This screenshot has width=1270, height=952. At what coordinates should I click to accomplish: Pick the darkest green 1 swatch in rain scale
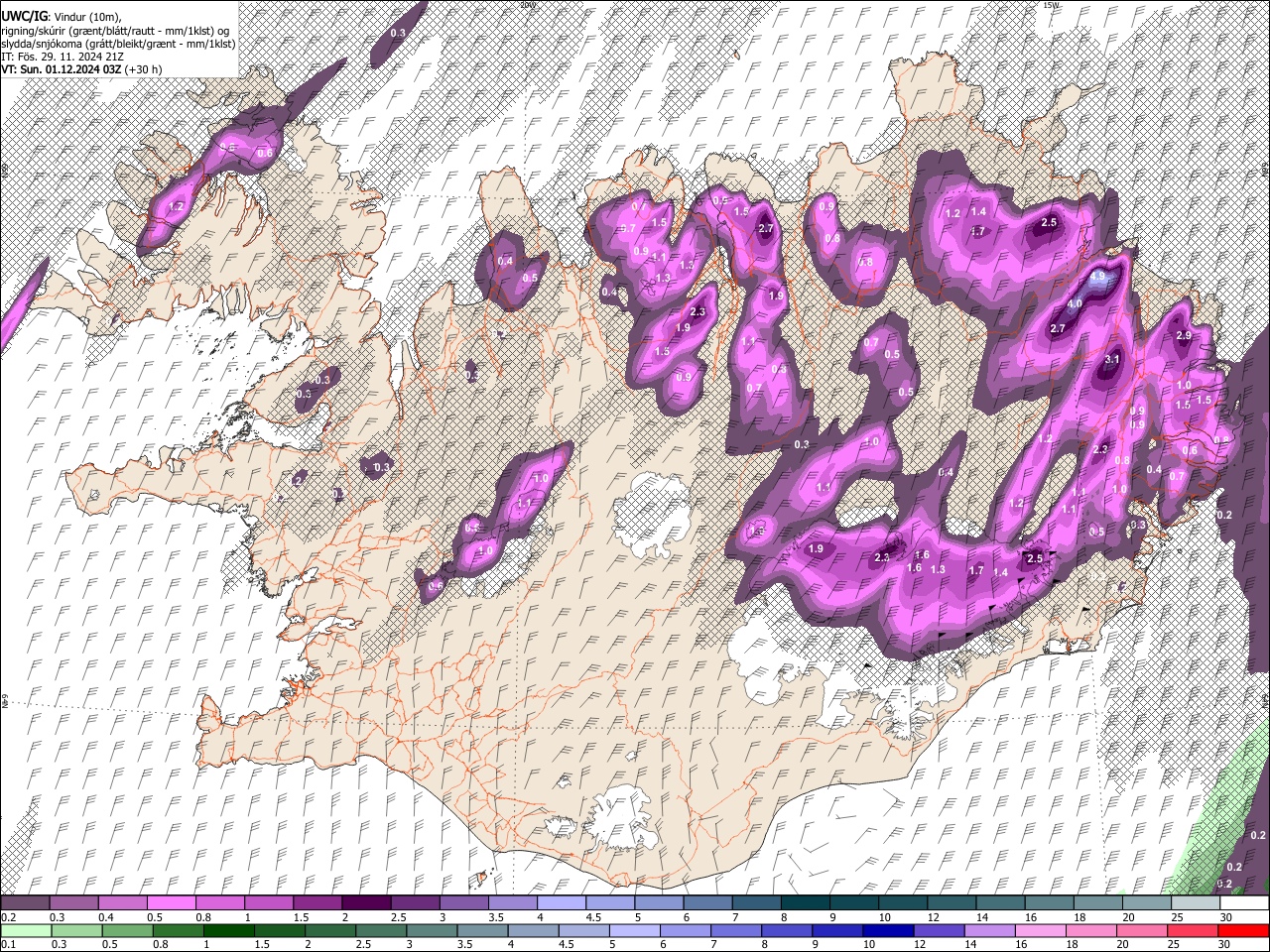coord(228,930)
